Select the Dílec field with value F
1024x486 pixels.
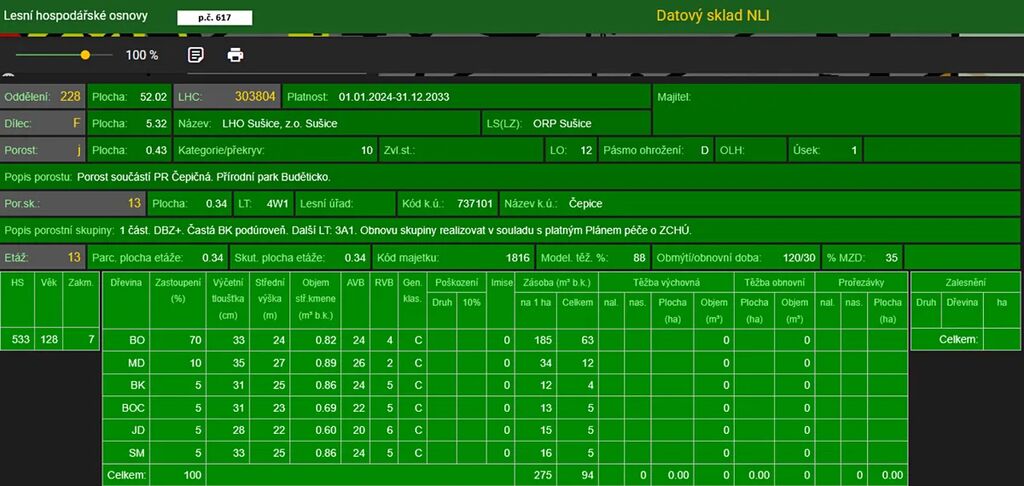point(43,123)
